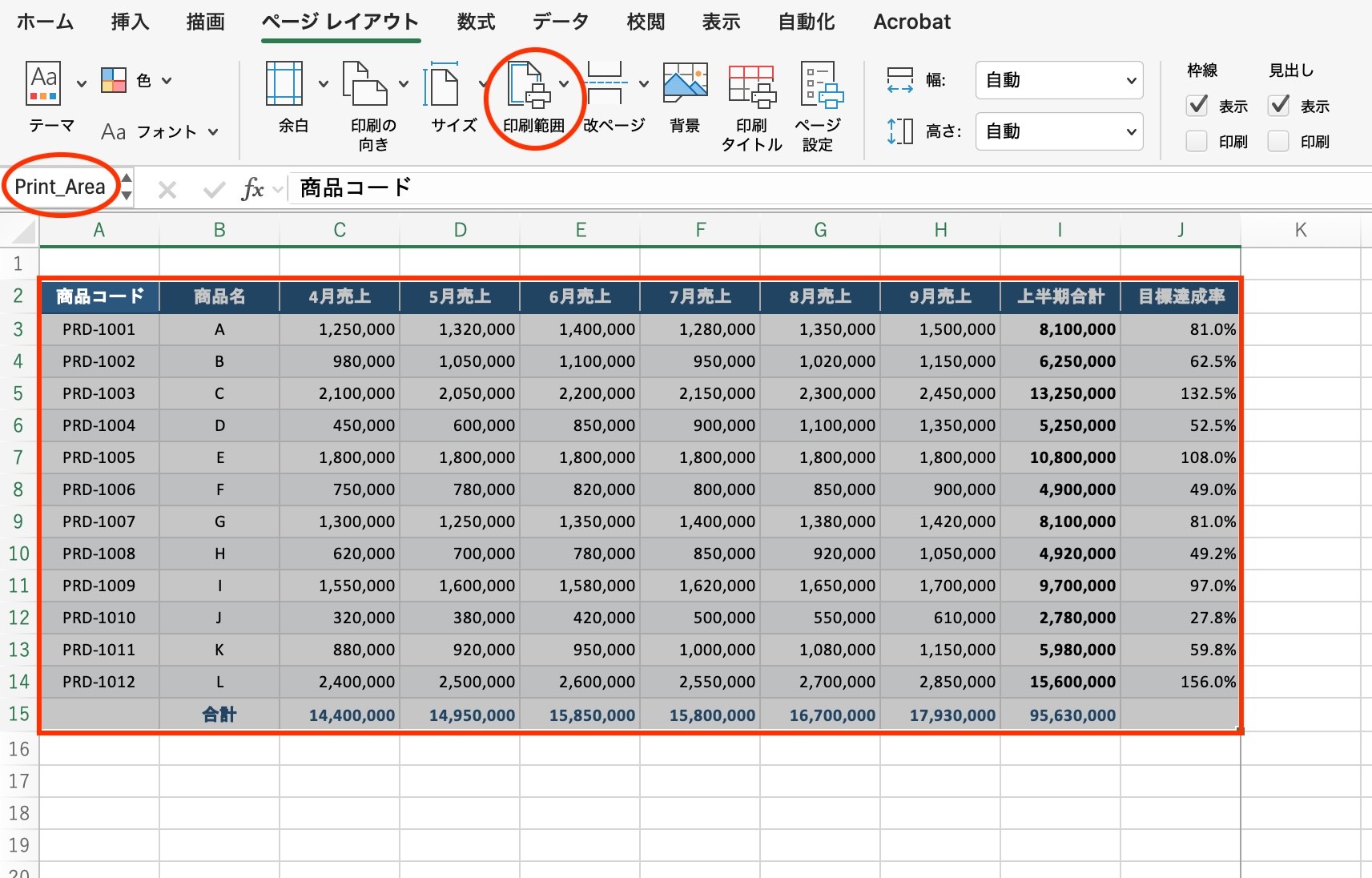Select header cell 目標達成率
The width and height of the screenshot is (1372, 878).
point(1181,296)
